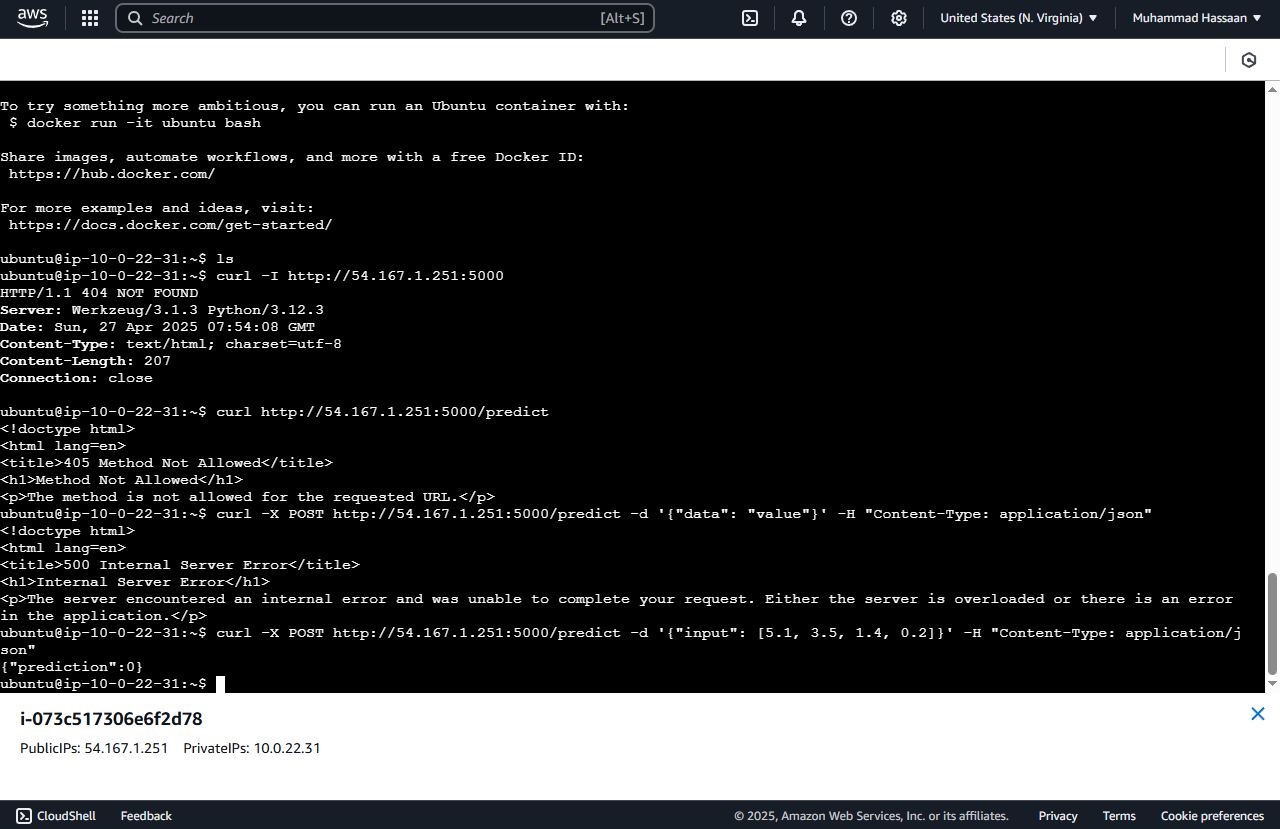Click the terminal scrollbar thumb

pos(1273,623)
